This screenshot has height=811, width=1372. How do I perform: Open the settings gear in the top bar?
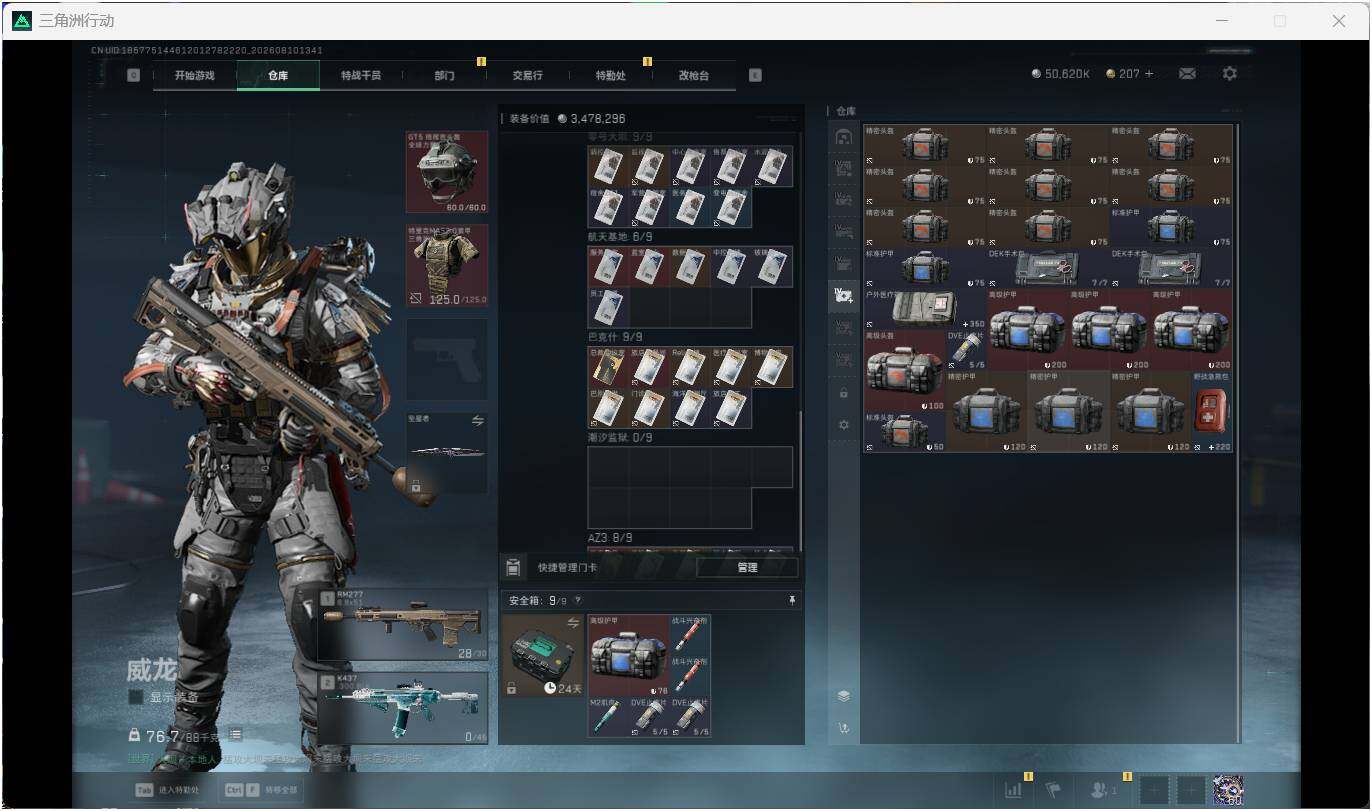pos(1230,74)
